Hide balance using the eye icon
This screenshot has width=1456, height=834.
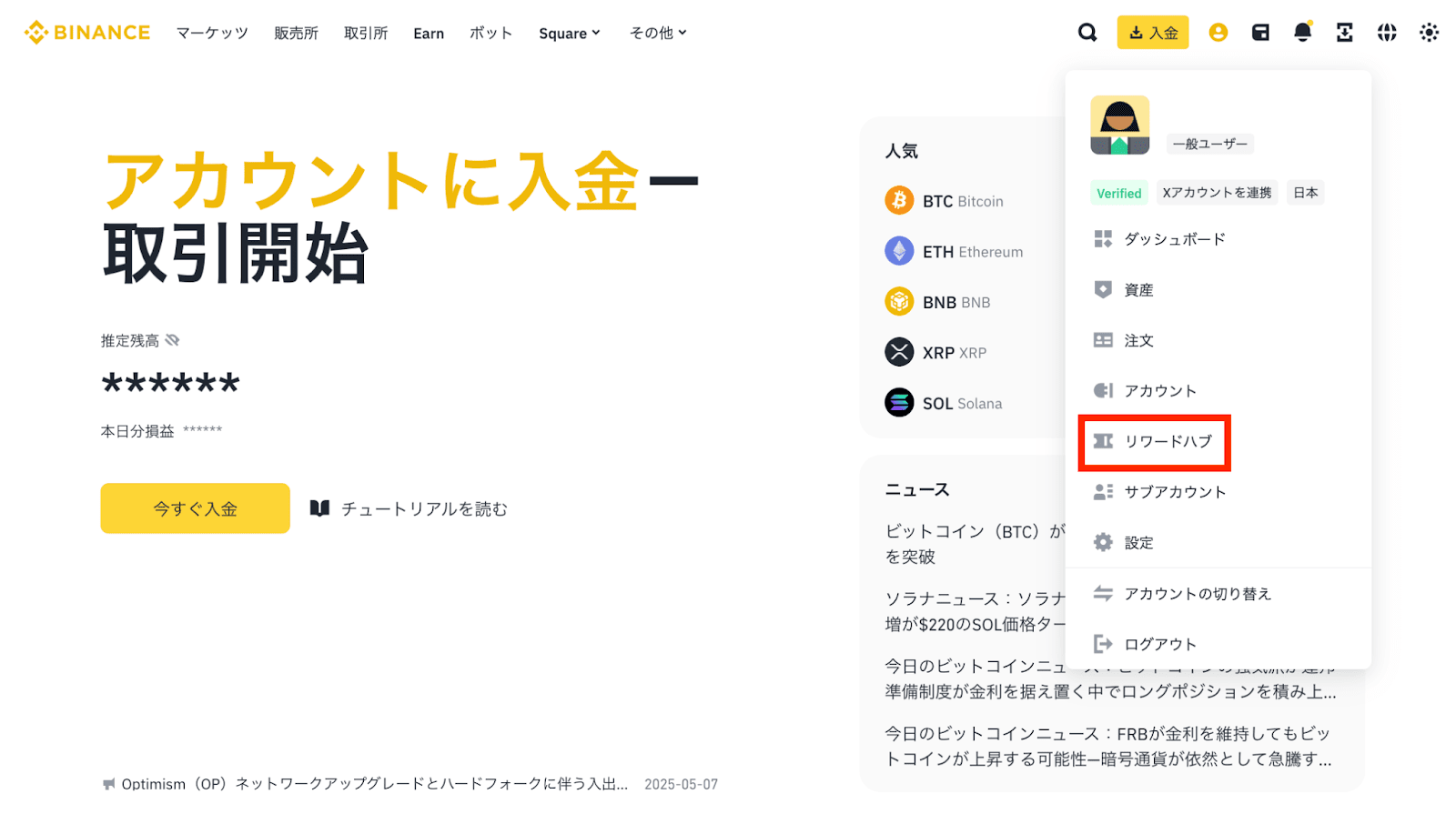click(172, 340)
